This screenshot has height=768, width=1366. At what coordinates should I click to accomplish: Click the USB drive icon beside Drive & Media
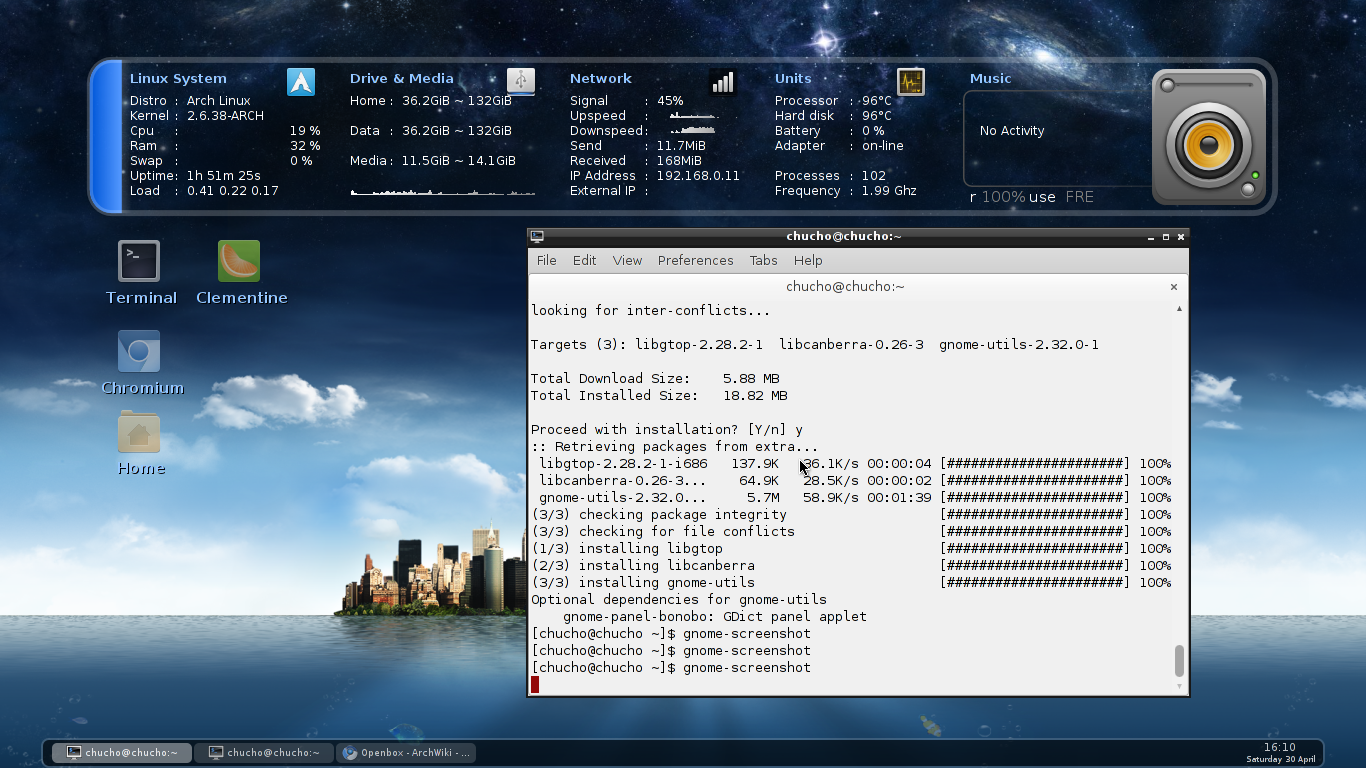(520, 82)
